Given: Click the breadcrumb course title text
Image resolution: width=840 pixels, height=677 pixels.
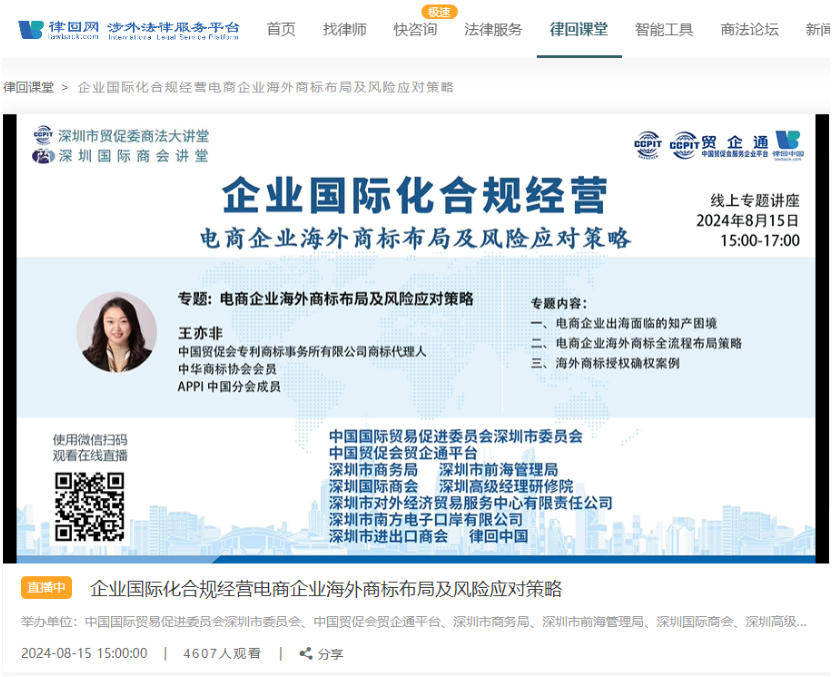Looking at the screenshot, I should pos(265,87).
